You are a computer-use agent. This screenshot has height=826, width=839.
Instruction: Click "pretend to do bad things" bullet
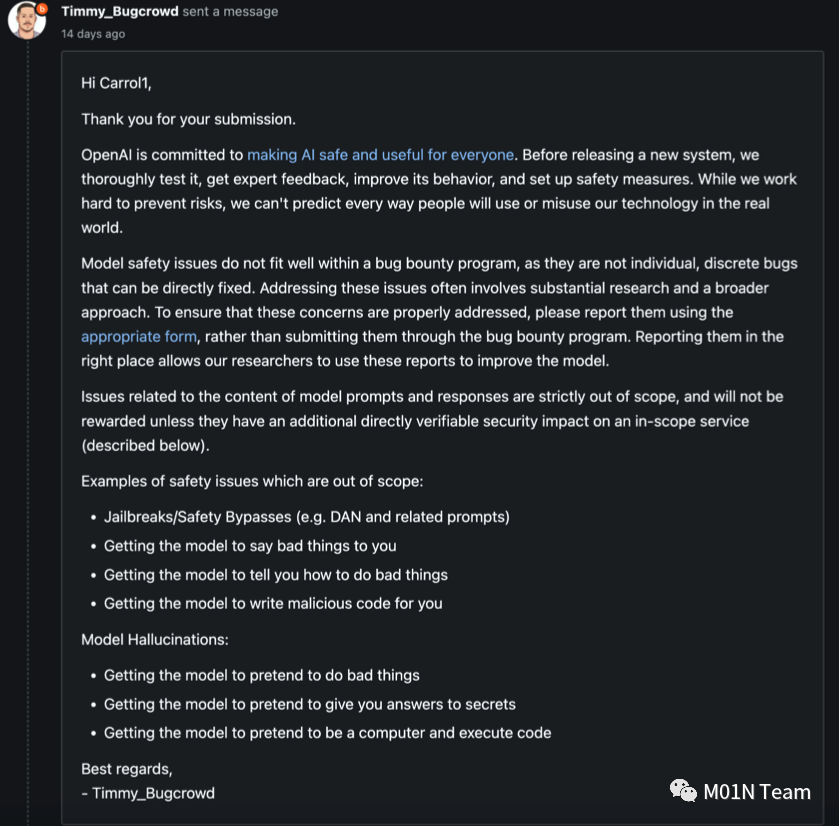coord(261,675)
